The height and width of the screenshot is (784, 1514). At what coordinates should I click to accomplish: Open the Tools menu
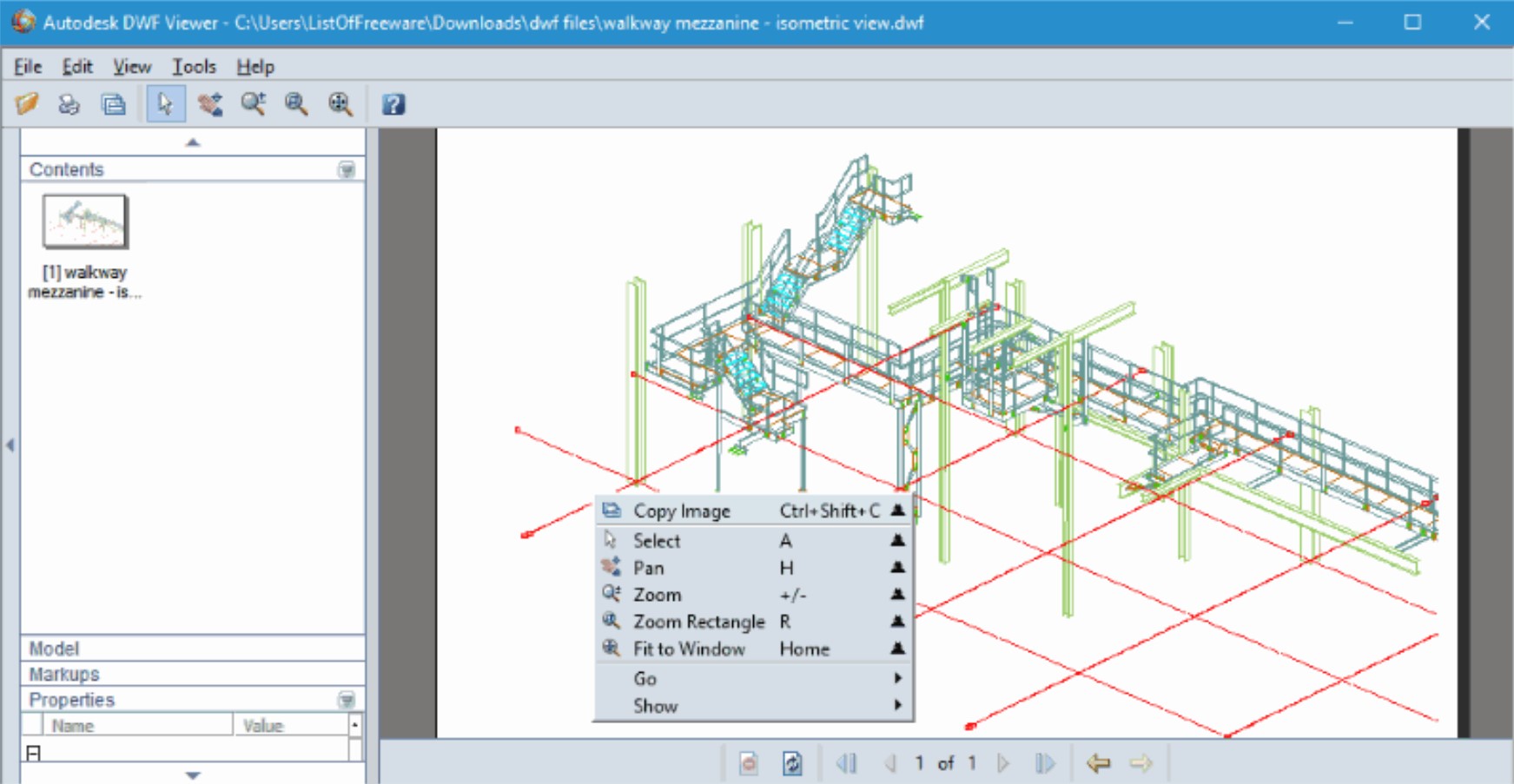point(194,67)
